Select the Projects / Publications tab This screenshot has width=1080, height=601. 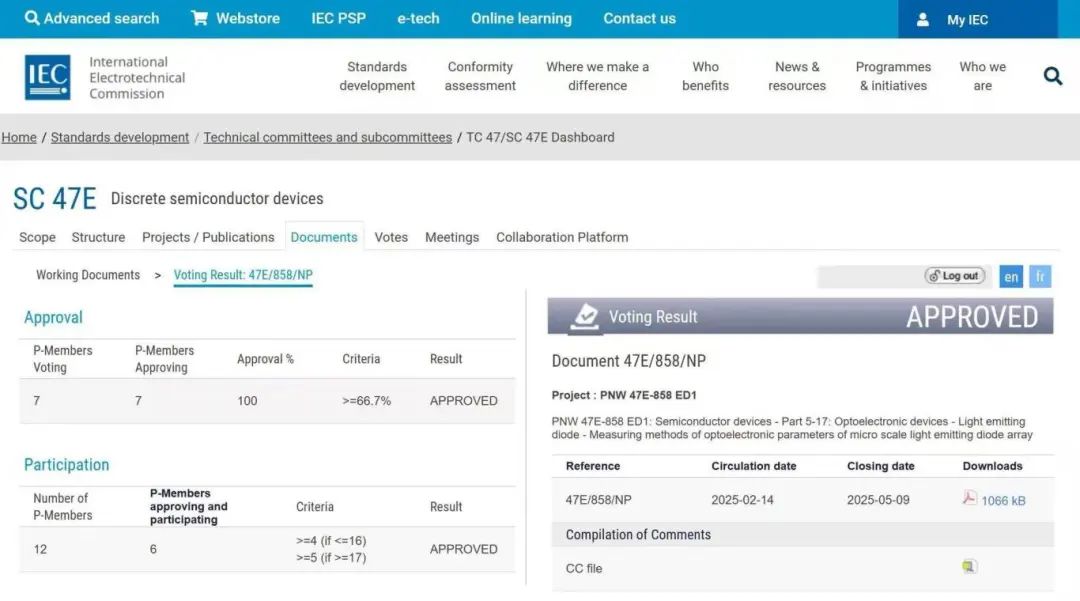point(208,237)
